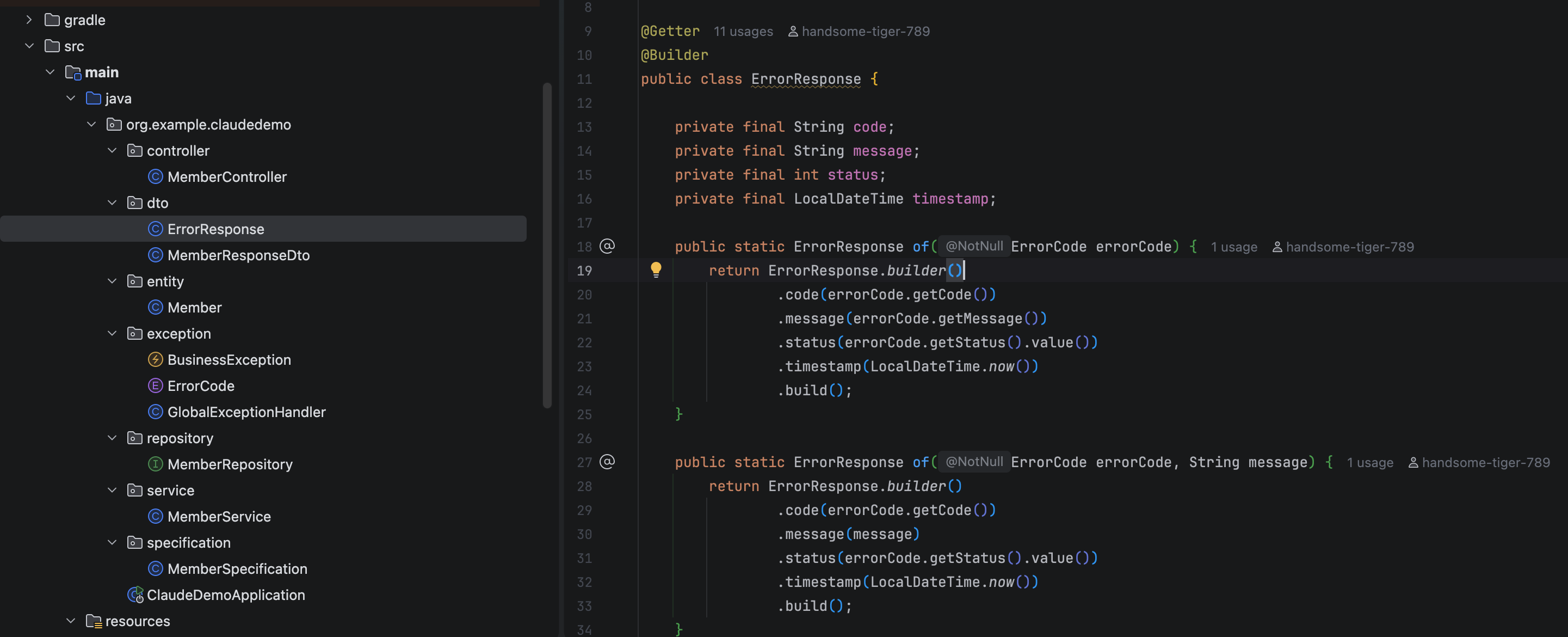The height and width of the screenshot is (637, 1568).
Task: Click the @ gutter icon on line 18
Action: click(607, 246)
